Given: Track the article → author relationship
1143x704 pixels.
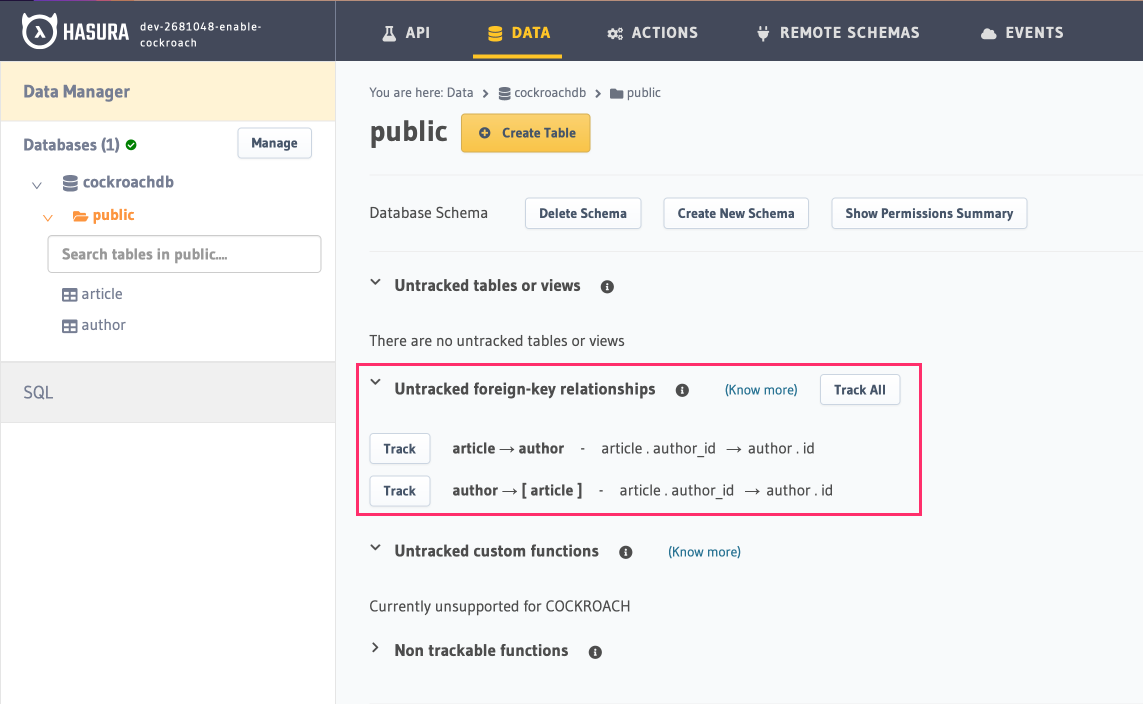Looking at the screenshot, I should coord(399,449).
